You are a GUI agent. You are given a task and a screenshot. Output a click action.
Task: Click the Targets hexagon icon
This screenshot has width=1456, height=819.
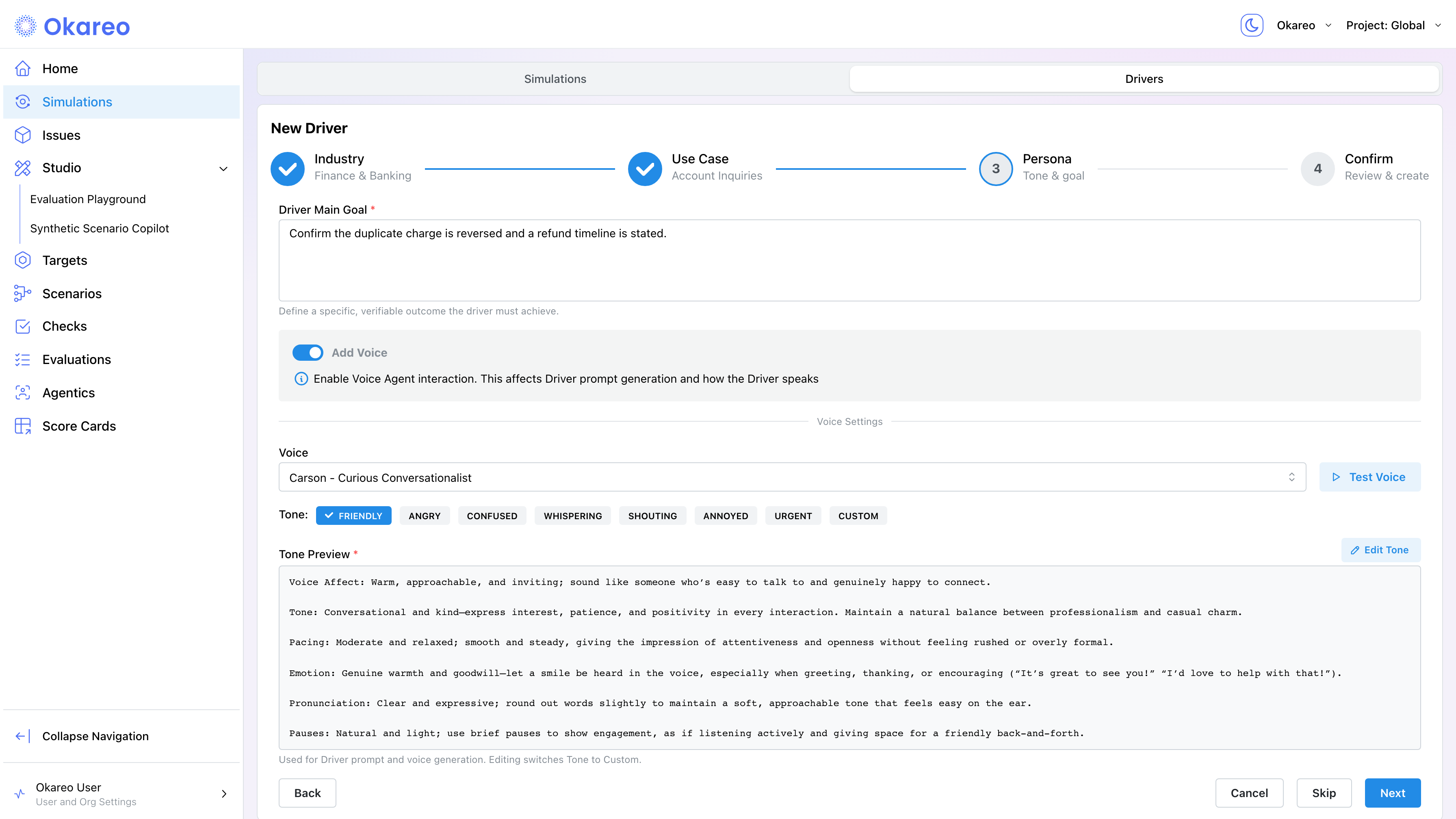coord(23,260)
